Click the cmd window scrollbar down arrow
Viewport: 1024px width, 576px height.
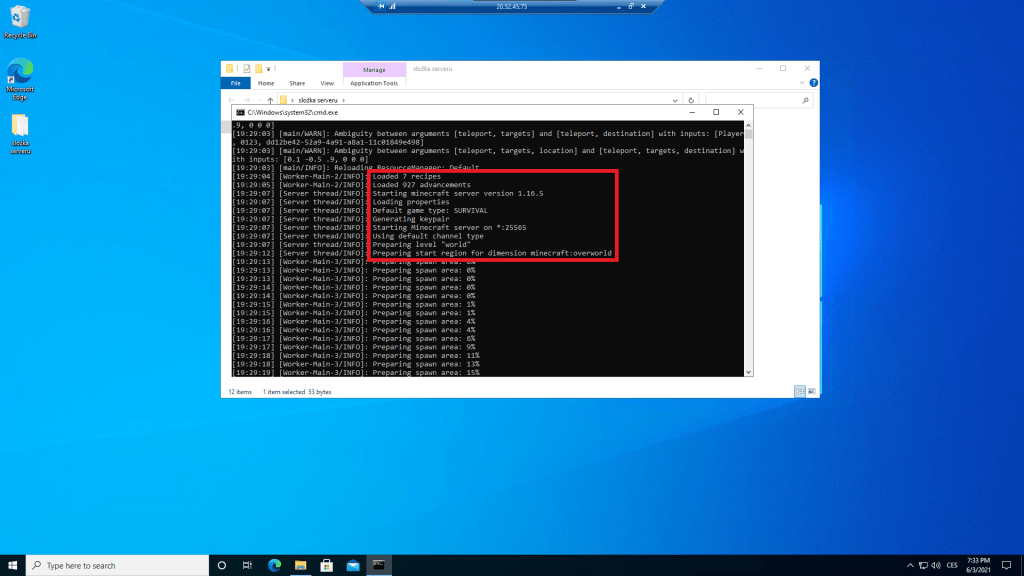click(x=748, y=372)
